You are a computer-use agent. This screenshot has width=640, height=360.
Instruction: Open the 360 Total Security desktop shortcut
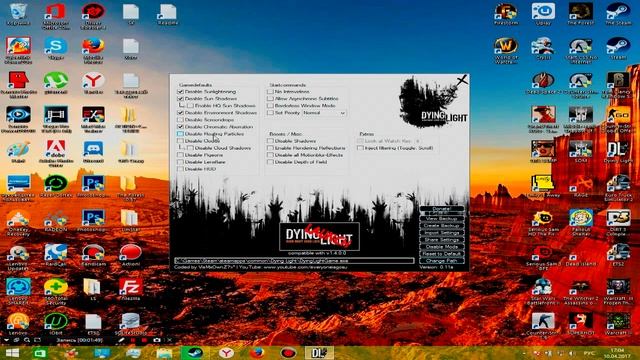[x=56, y=291]
